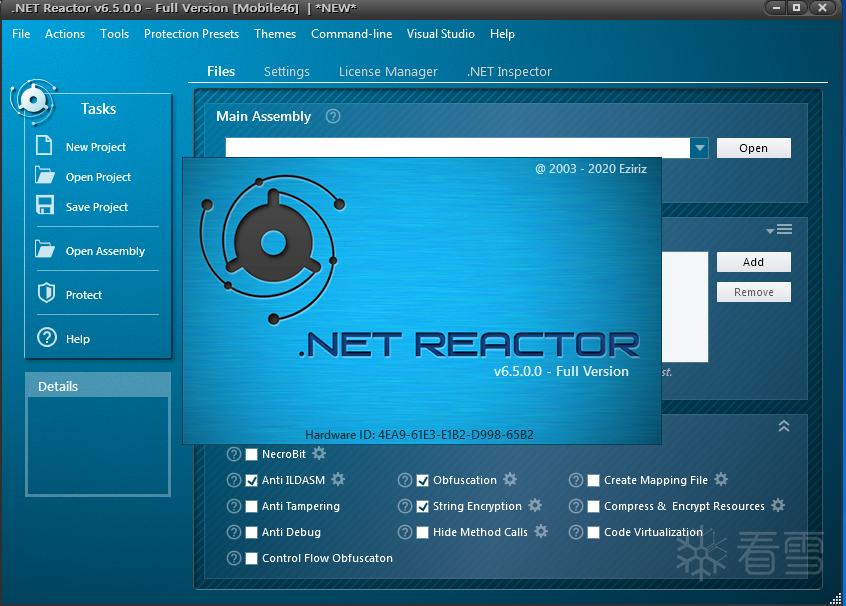Enable the Create Mapping File checkbox
Screen dimensions: 846x606
[593, 480]
